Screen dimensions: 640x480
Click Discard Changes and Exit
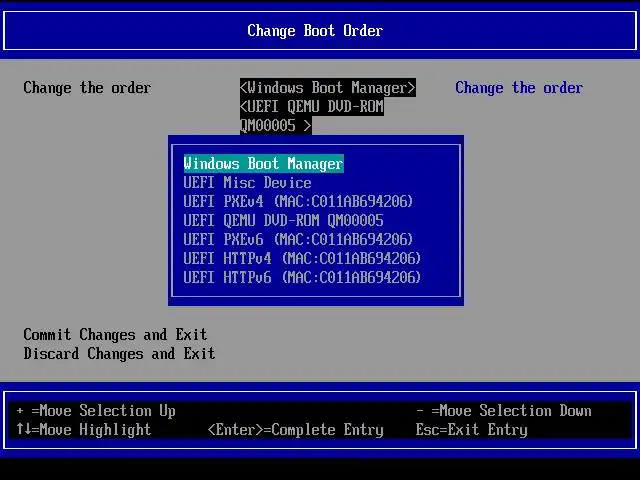(119, 353)
